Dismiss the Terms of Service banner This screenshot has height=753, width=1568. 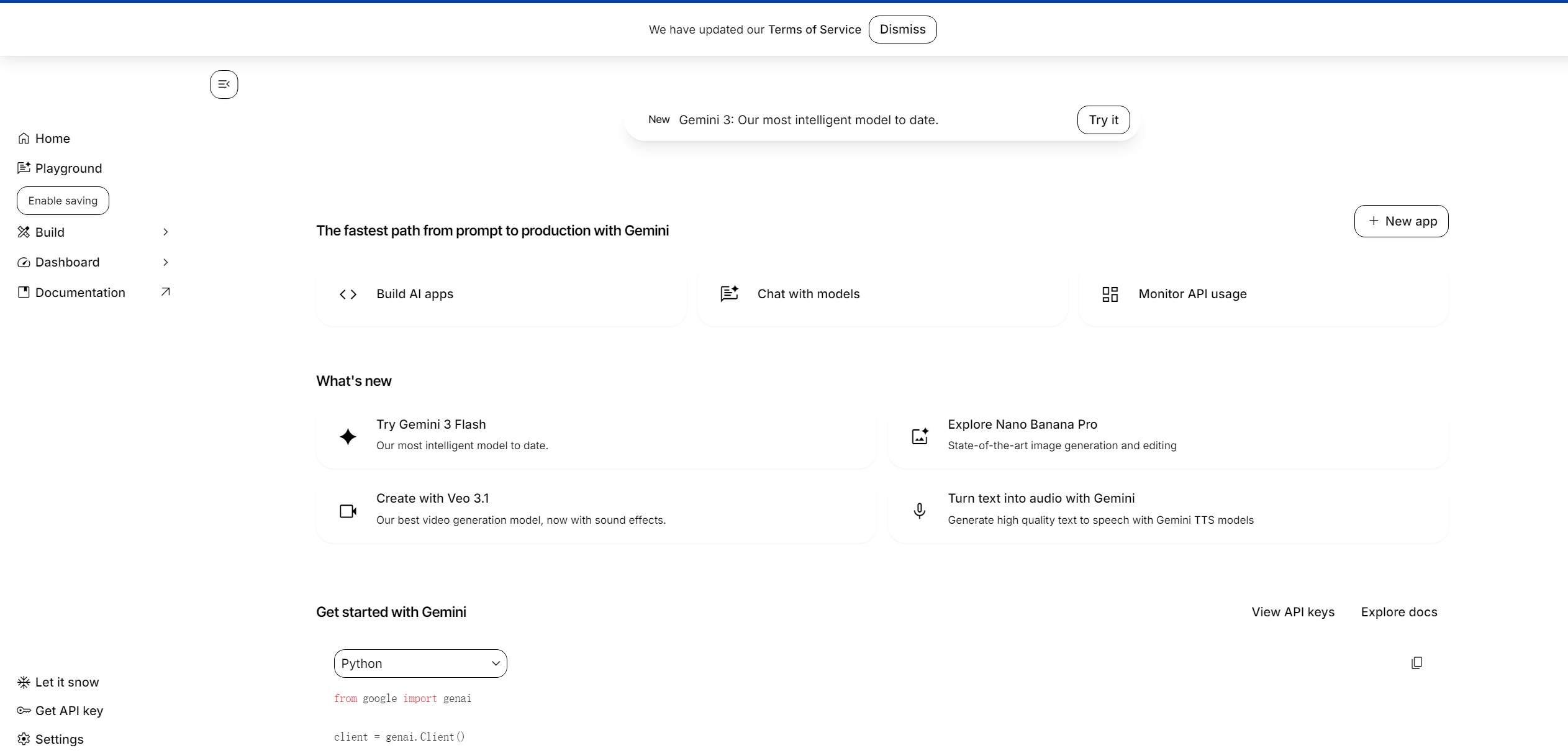click(x=902, y=29)
